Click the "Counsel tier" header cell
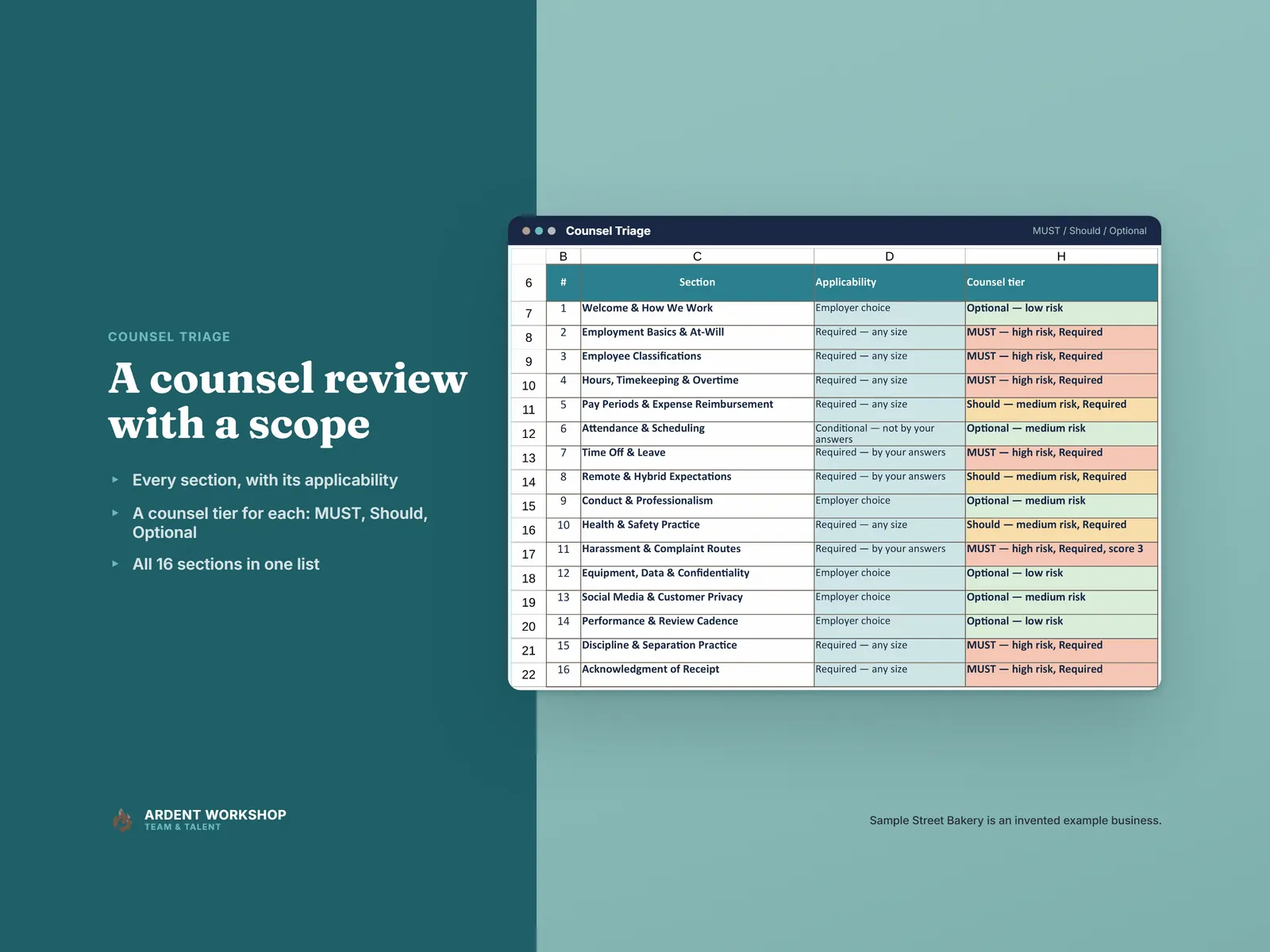Viewport: 1270px width, 952px height. tap(1061, 282)
